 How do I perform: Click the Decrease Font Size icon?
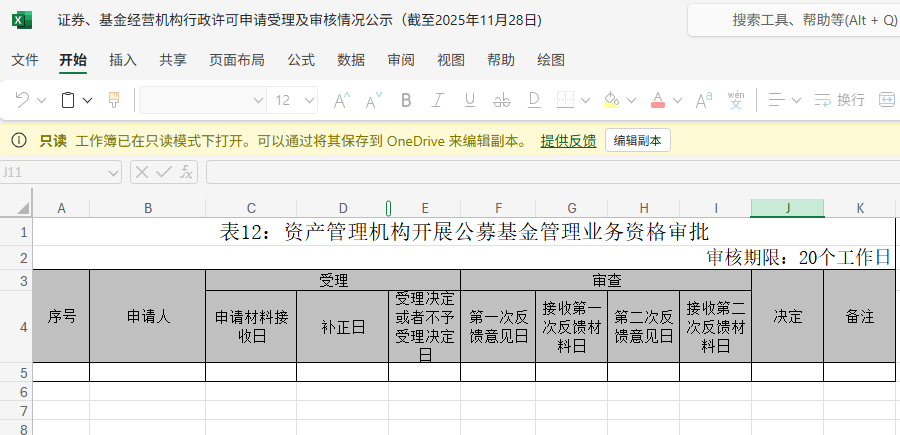373,100
